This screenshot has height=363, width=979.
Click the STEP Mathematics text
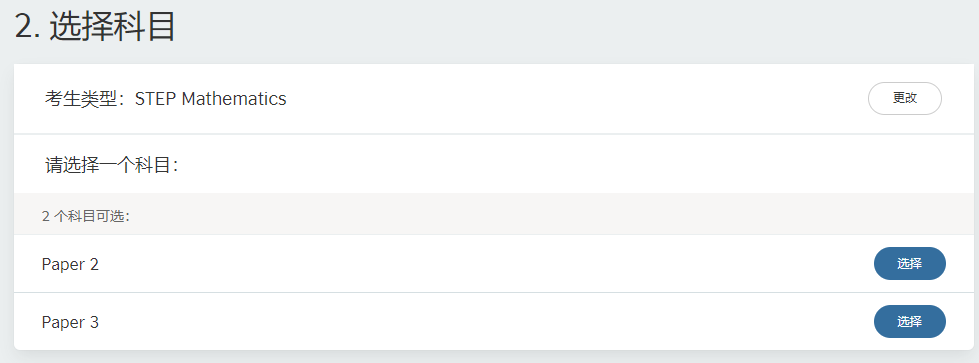(x=210, y=99)
